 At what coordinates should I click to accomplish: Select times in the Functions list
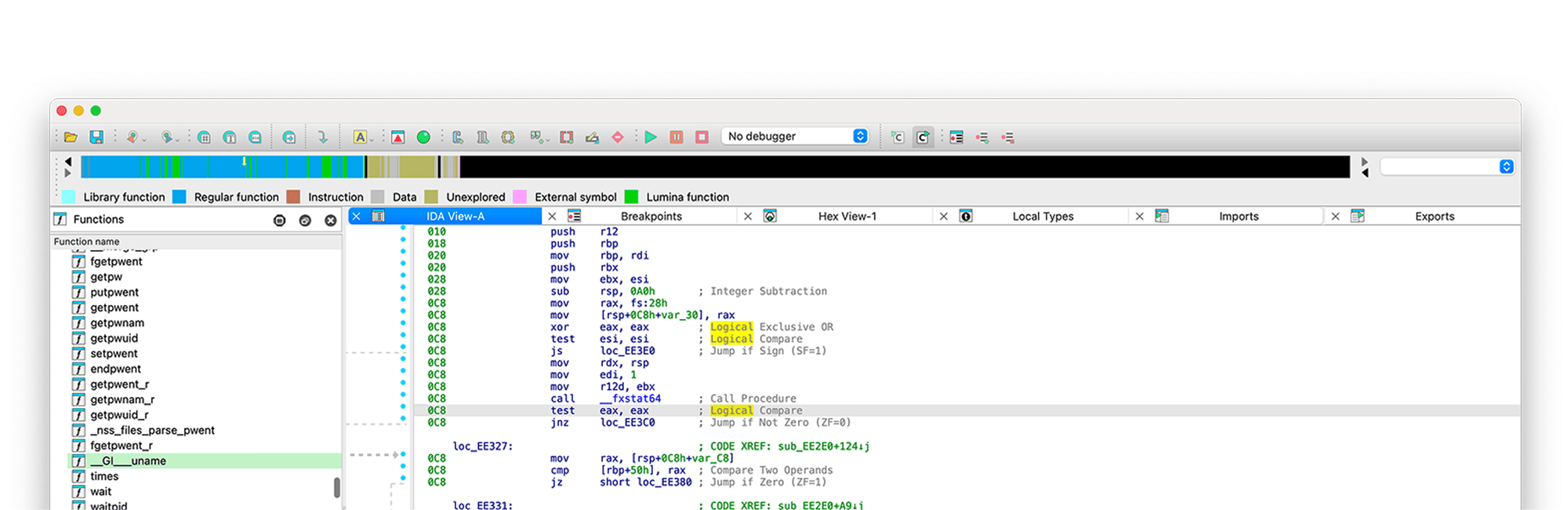tap(104, 476)
